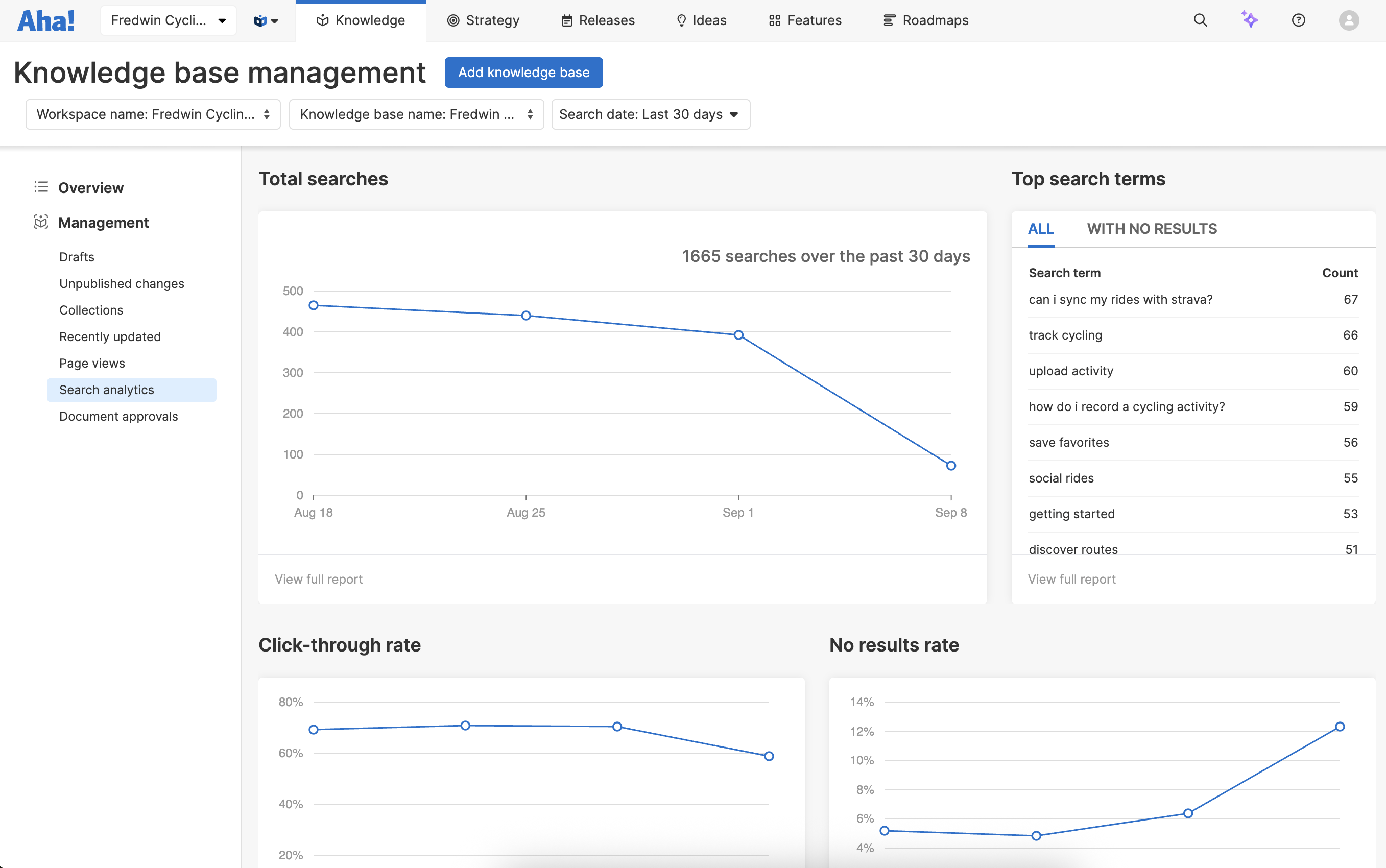Viewport: 1386px width, 868px height.
Task: Open Recently updated
Action: point(110,336)
